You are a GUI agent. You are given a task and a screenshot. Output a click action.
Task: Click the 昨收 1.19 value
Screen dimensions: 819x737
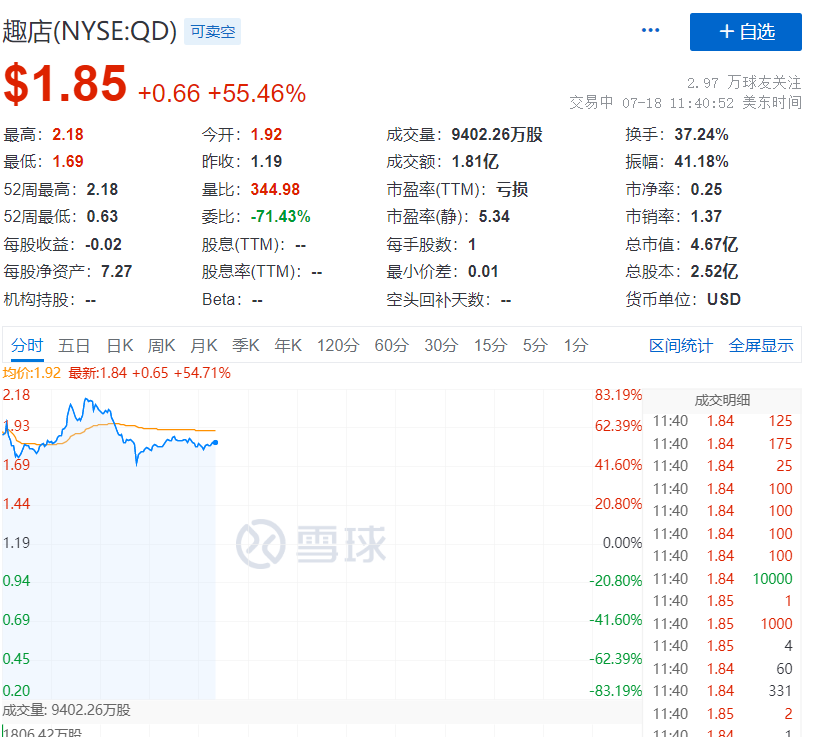[x=266, y=161]
